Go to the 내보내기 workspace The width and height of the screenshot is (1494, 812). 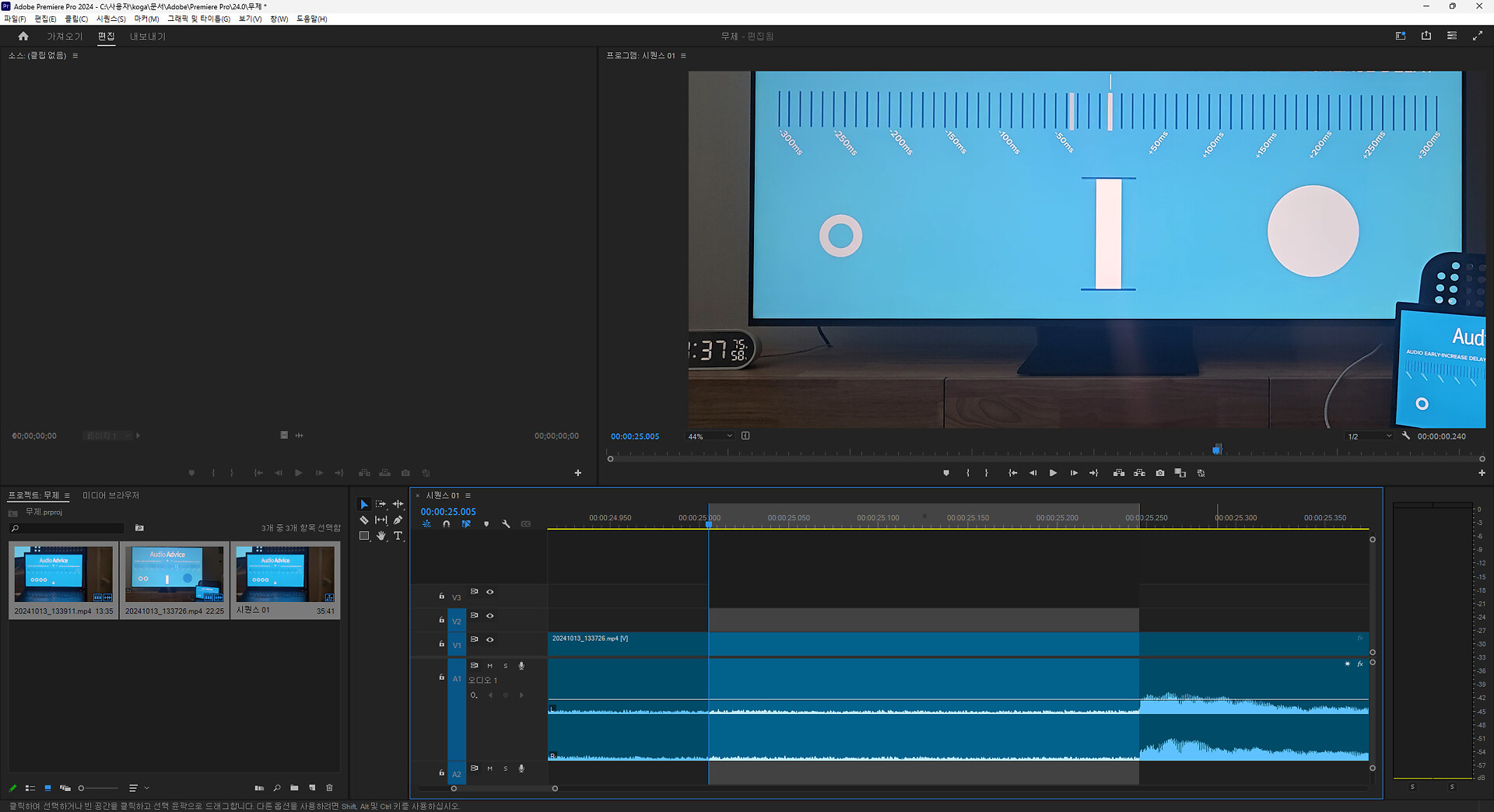click(147, 37)
